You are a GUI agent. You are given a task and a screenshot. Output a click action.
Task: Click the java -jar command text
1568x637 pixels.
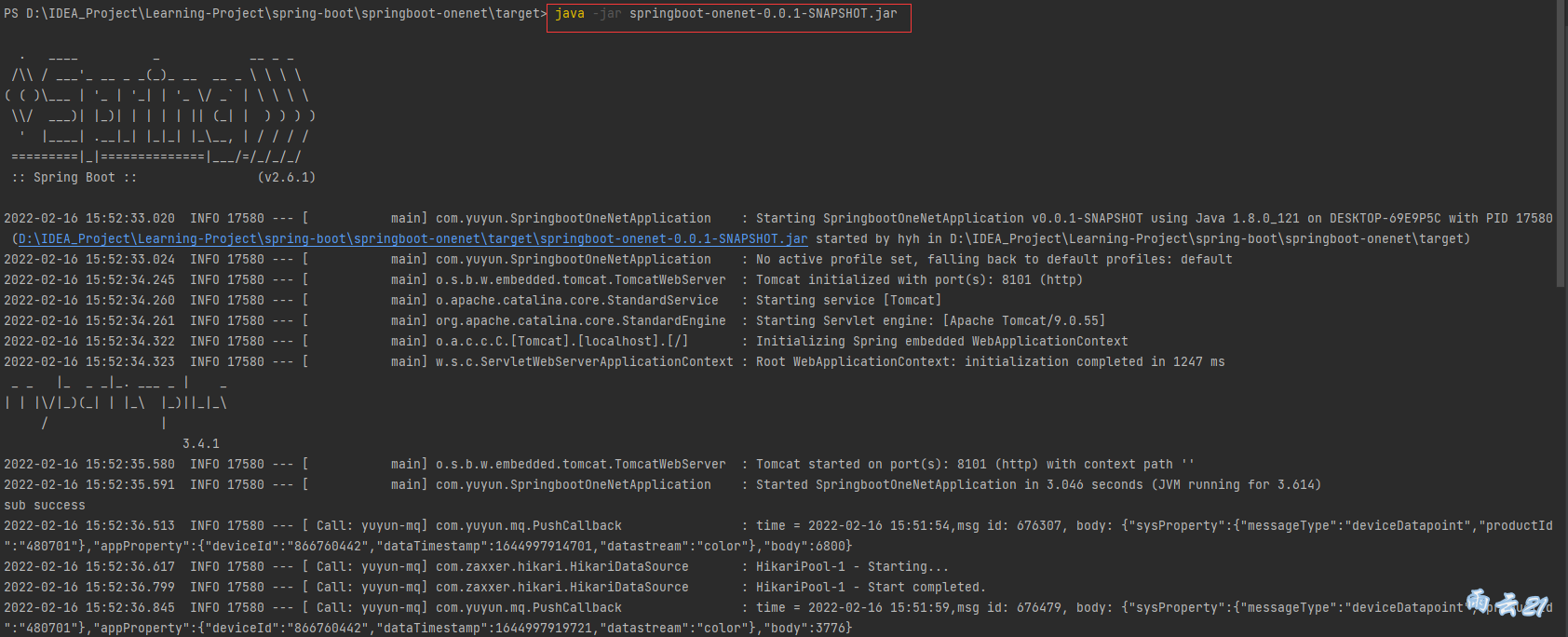pyautogui.click(x=726, y=14)
